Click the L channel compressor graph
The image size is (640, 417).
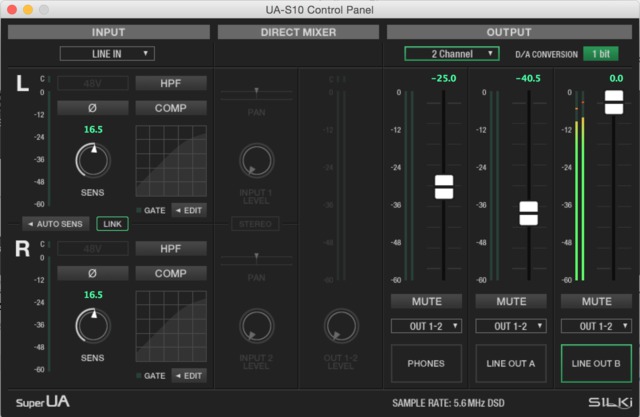pos(171,161)
